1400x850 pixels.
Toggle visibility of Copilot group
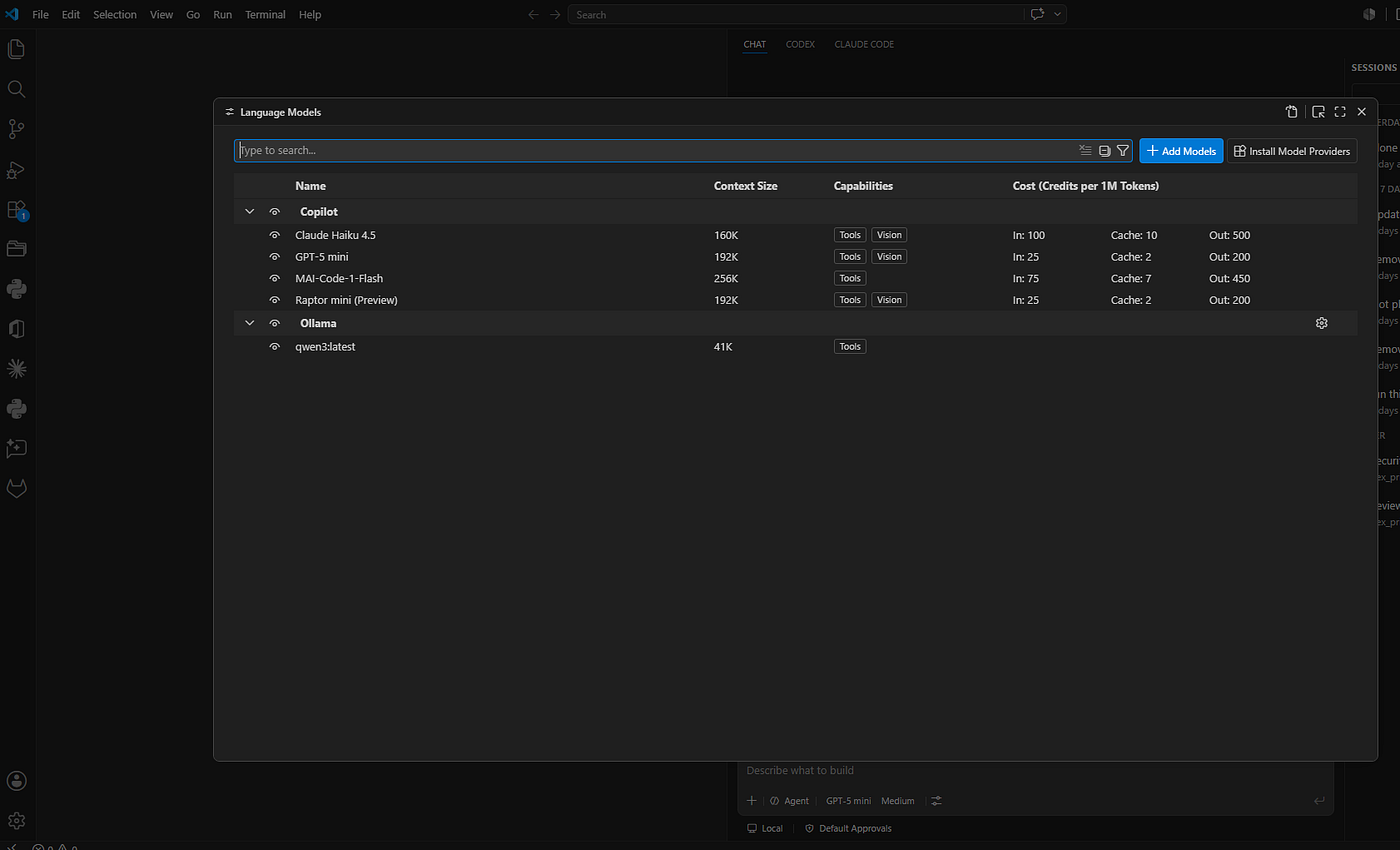pos(274,212)
